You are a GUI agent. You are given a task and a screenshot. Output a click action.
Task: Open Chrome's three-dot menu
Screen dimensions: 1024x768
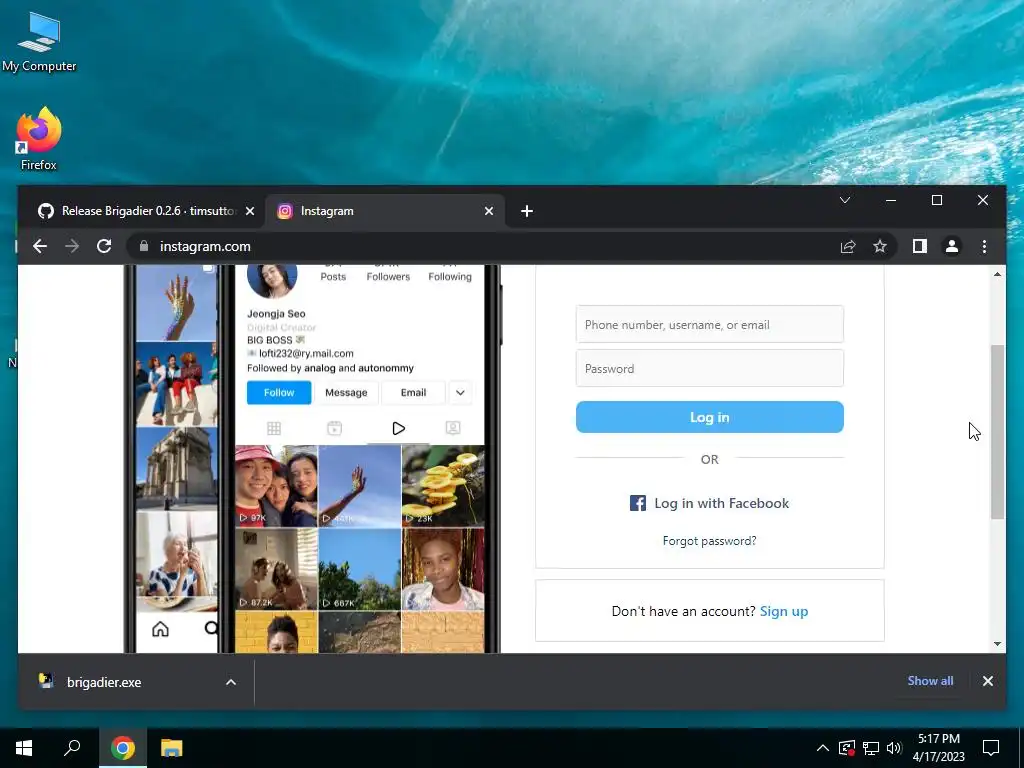984,246
